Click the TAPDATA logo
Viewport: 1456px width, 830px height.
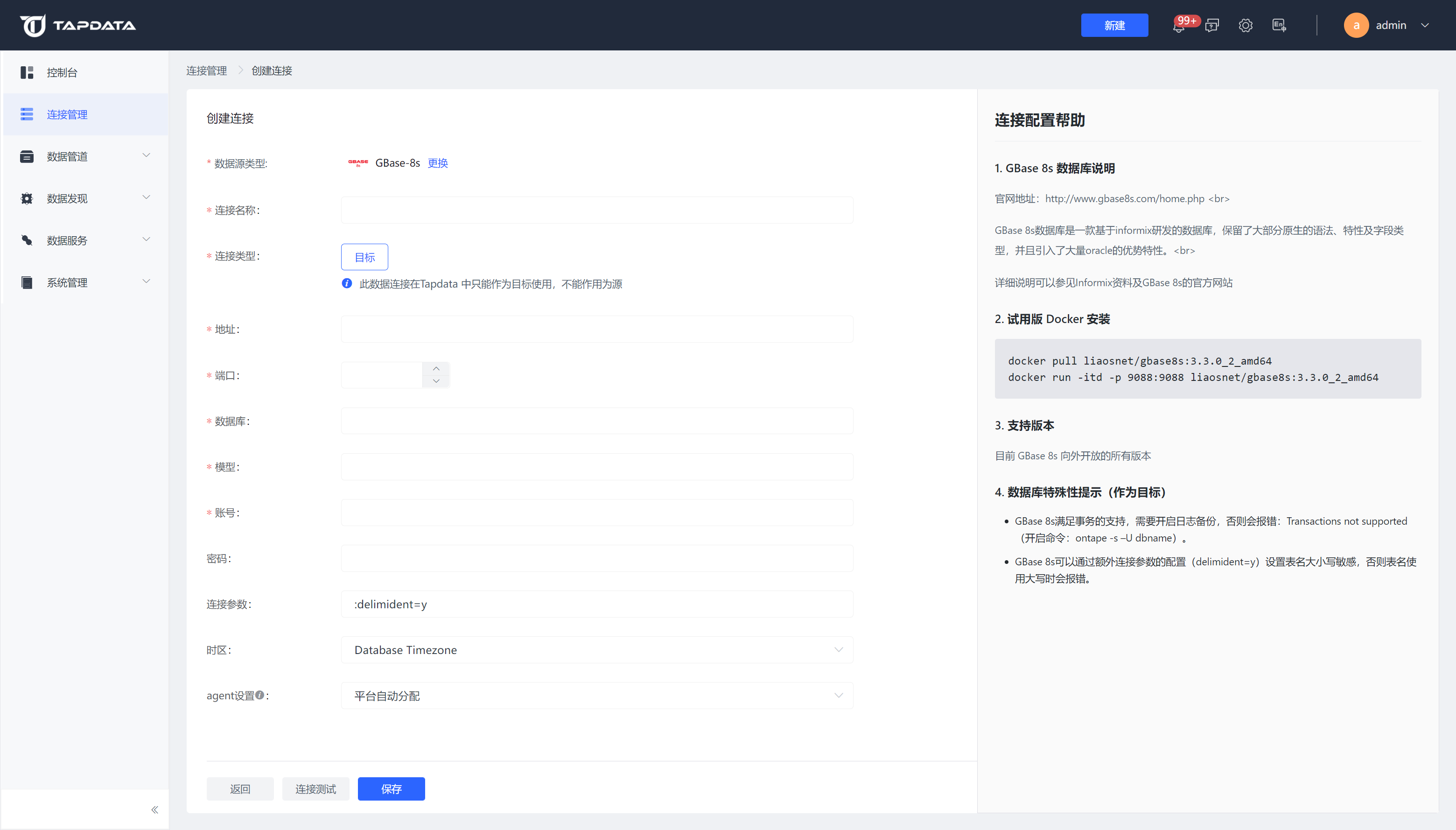click(78, 25)
